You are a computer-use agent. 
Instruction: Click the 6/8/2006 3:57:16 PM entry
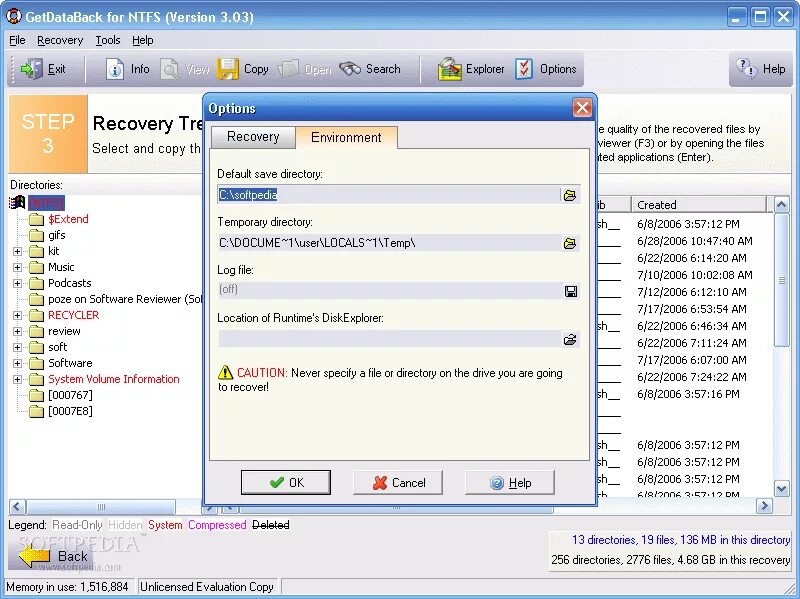click(x=688, y=394)
